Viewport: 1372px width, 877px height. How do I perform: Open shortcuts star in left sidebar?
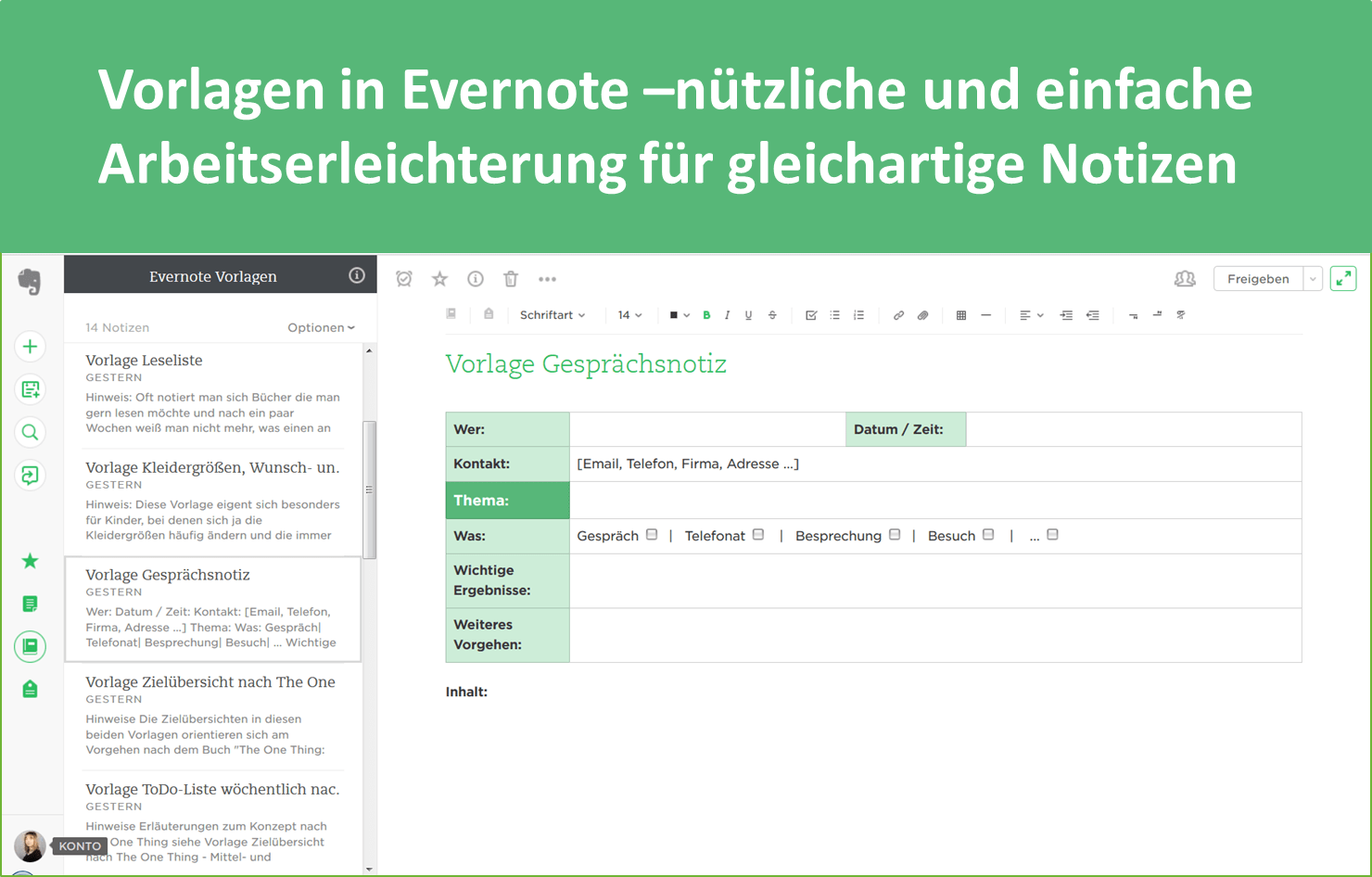[30, 561]
